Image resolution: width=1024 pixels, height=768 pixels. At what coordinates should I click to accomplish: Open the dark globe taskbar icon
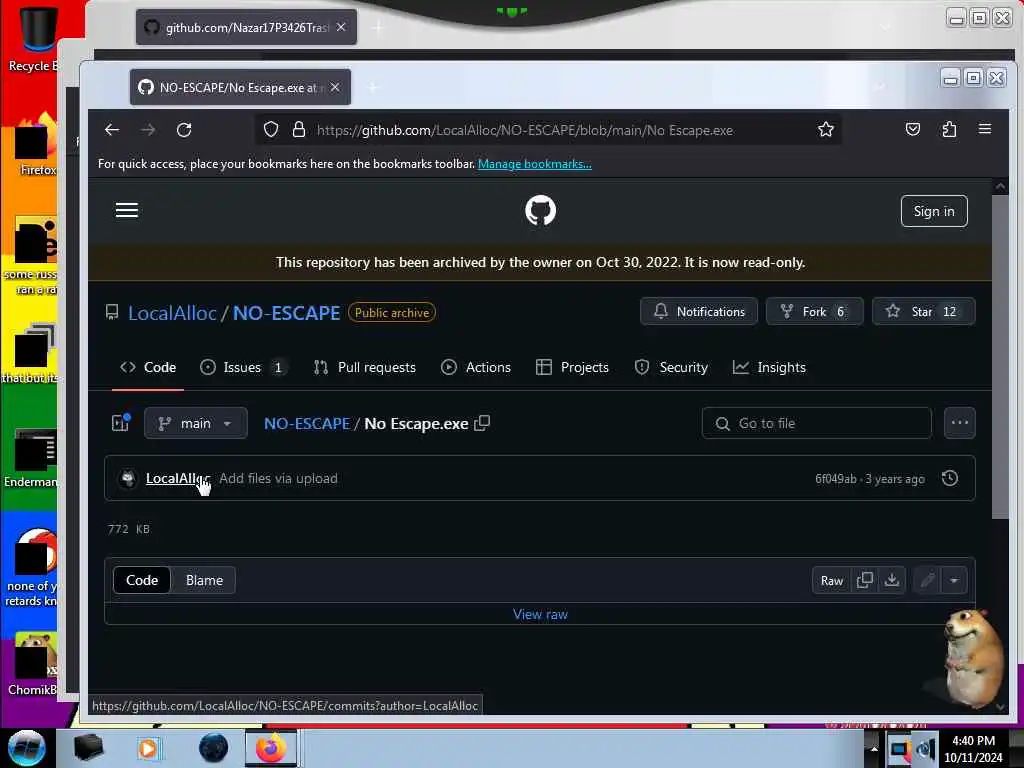[x=214, y=748]
